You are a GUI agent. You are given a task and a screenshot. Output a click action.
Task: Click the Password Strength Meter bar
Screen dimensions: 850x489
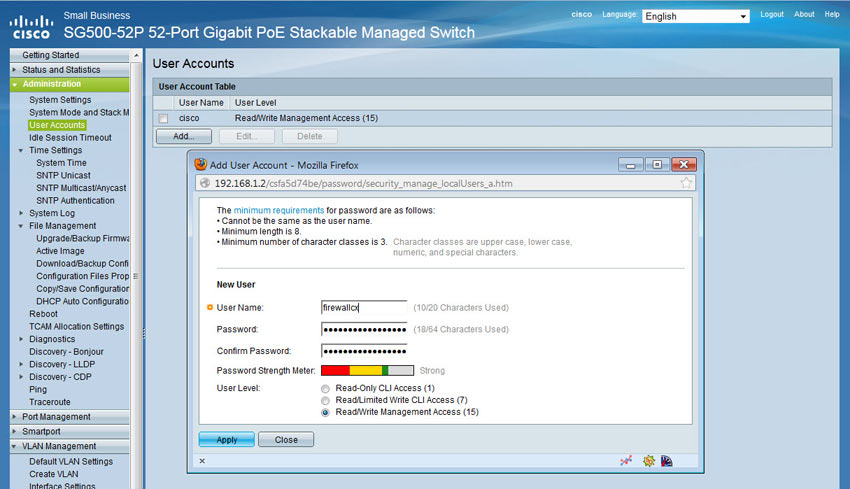tap(368, 371)
